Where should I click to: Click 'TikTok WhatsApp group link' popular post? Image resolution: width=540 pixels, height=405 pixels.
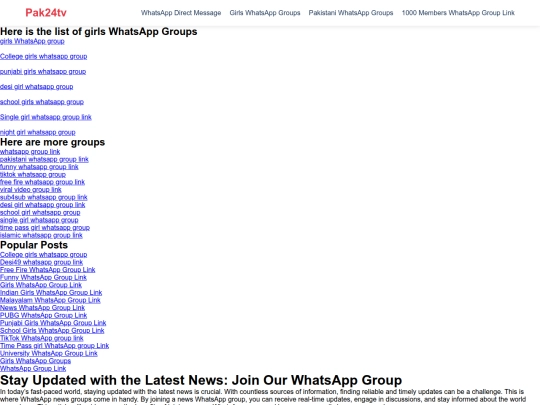tap(41, 338)
